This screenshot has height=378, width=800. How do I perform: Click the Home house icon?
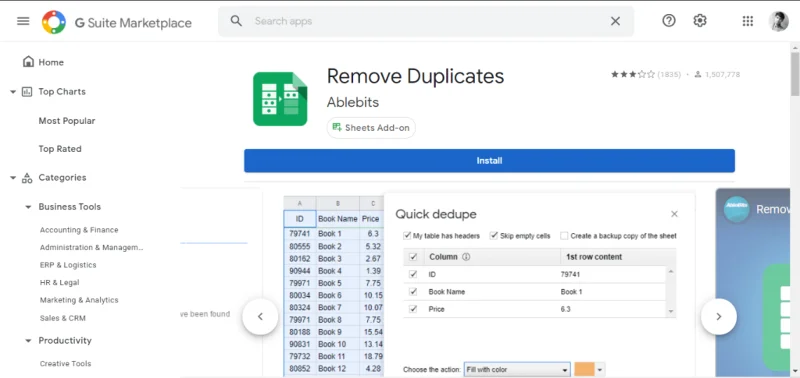tap(29, 62)
